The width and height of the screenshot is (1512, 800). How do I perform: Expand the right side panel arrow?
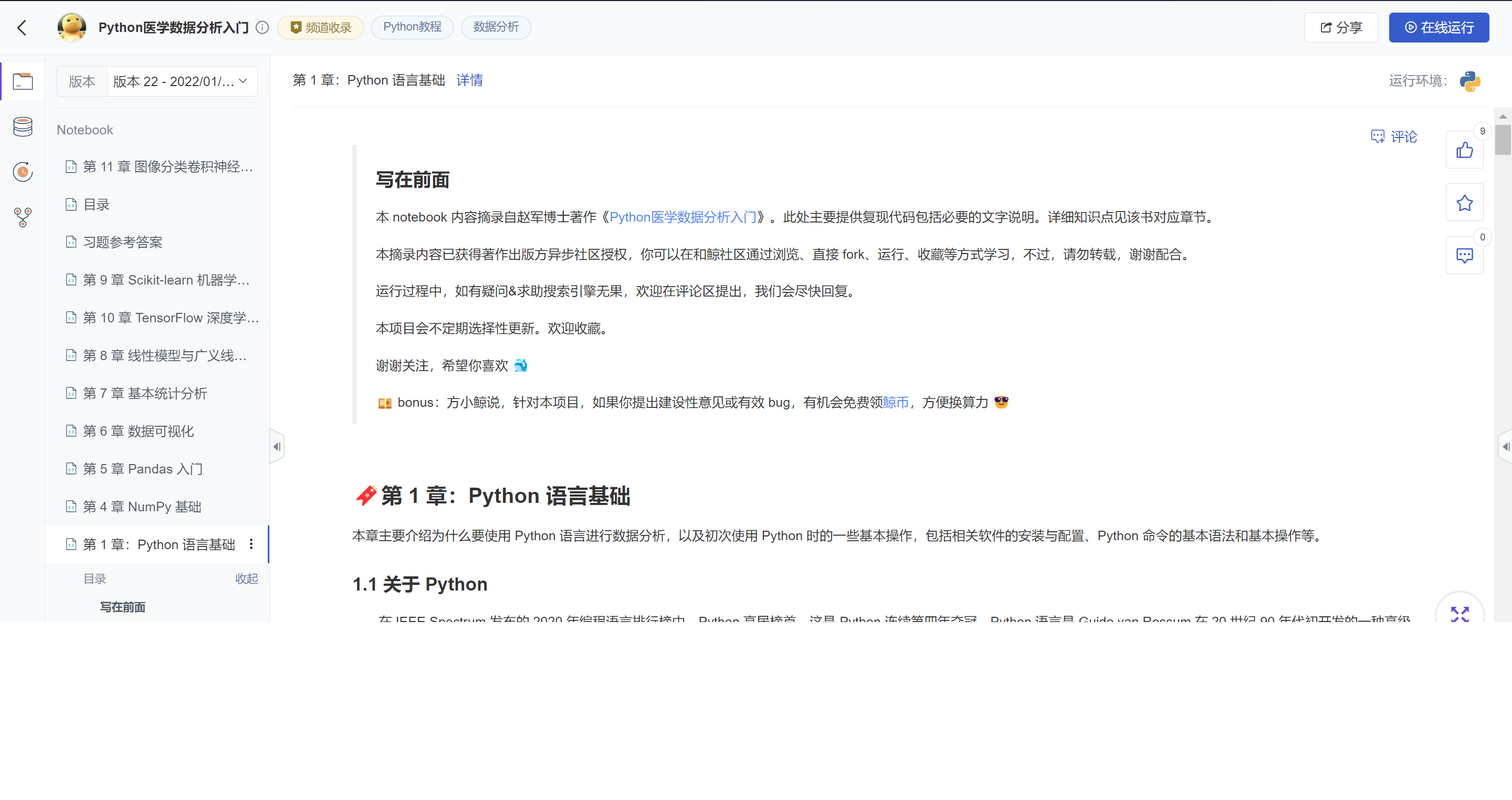[x=1506, y=447]
